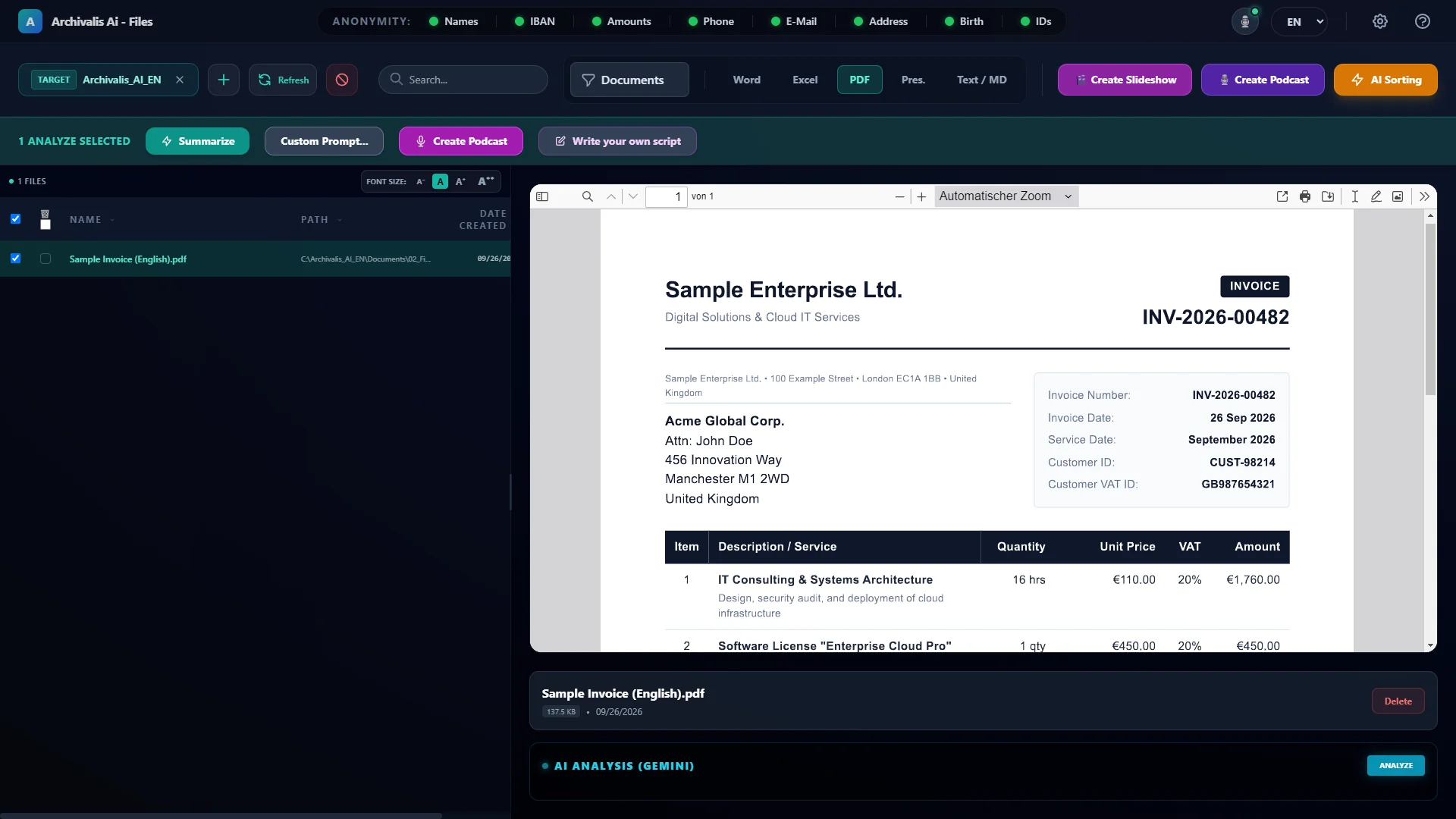Toggle the PDF viewer sidebar icon

click(x=542, y=196)
